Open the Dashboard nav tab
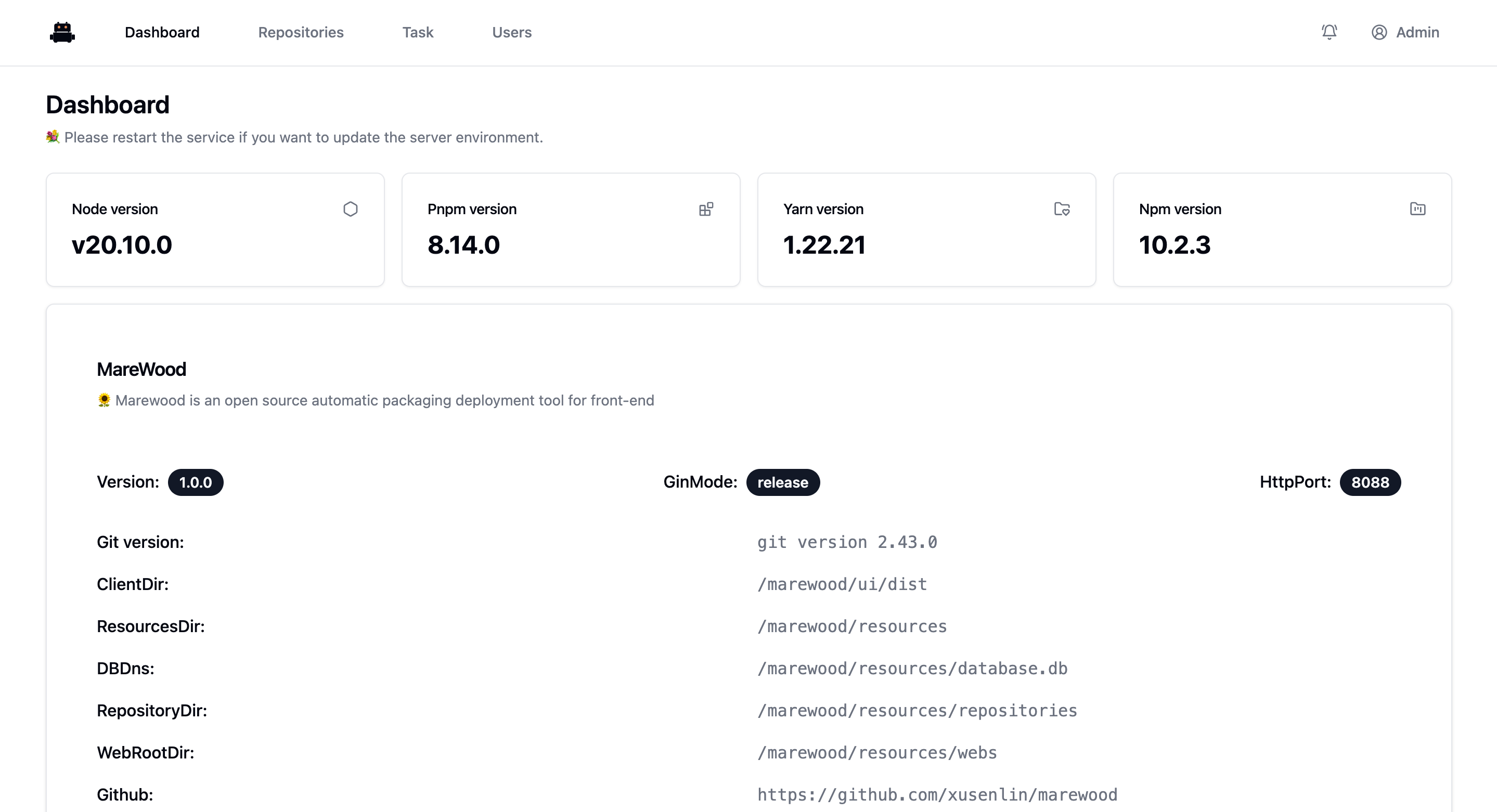This screenshot has width=1497, height=812. click(162, 33)
